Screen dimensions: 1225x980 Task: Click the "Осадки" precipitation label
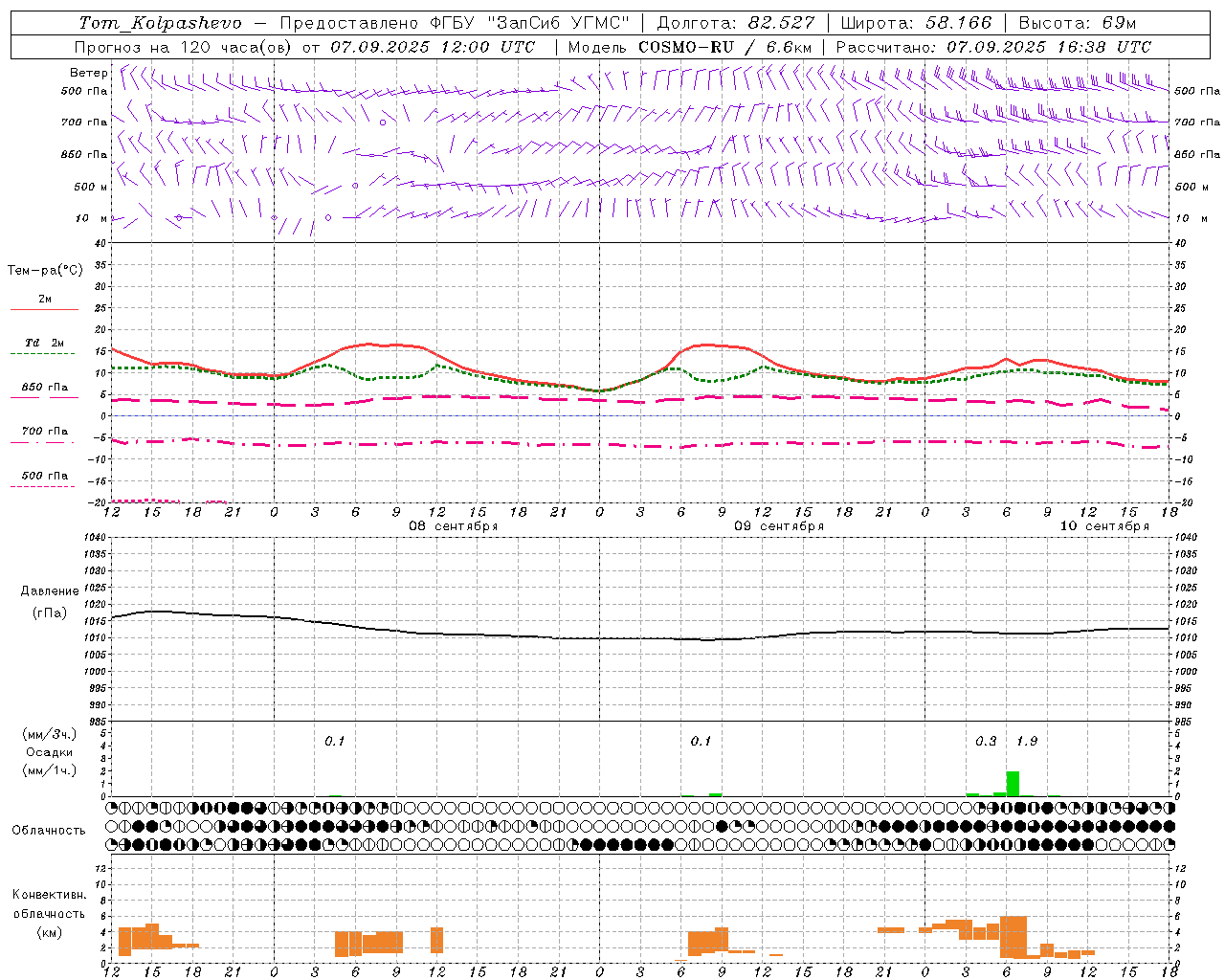coord(50,752)
